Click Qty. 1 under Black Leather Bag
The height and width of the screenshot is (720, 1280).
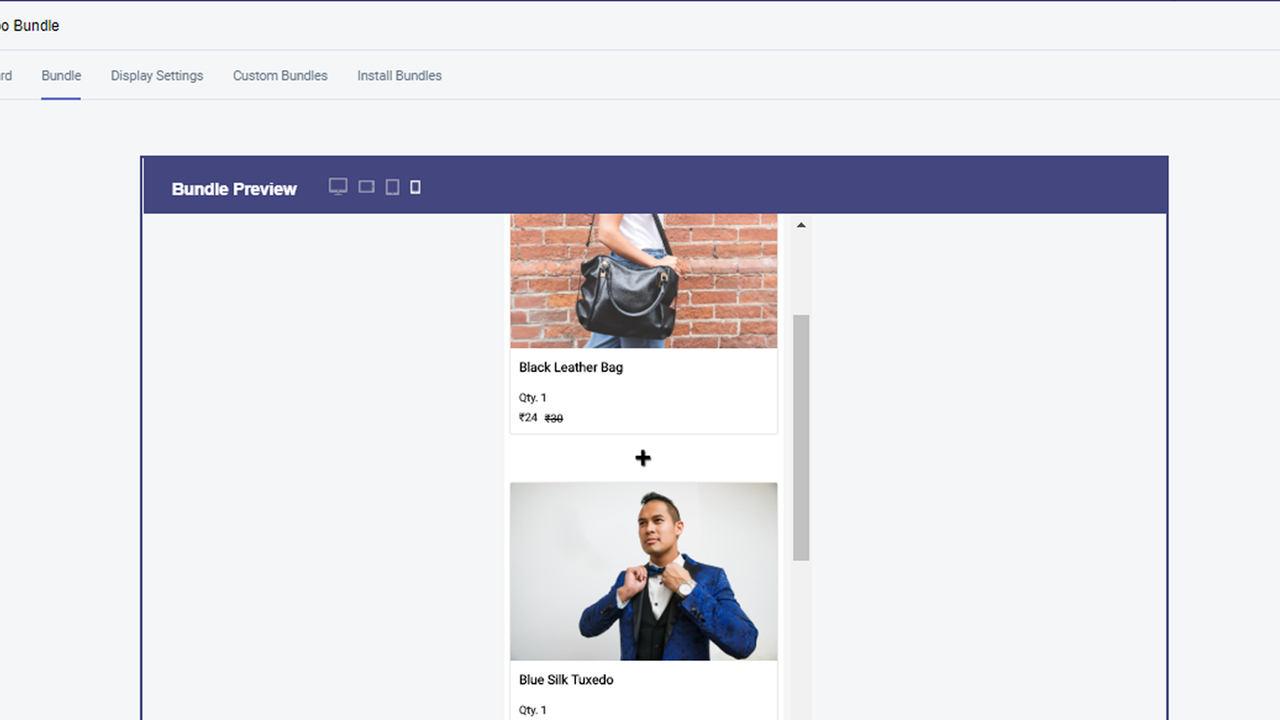click(533, 398)
